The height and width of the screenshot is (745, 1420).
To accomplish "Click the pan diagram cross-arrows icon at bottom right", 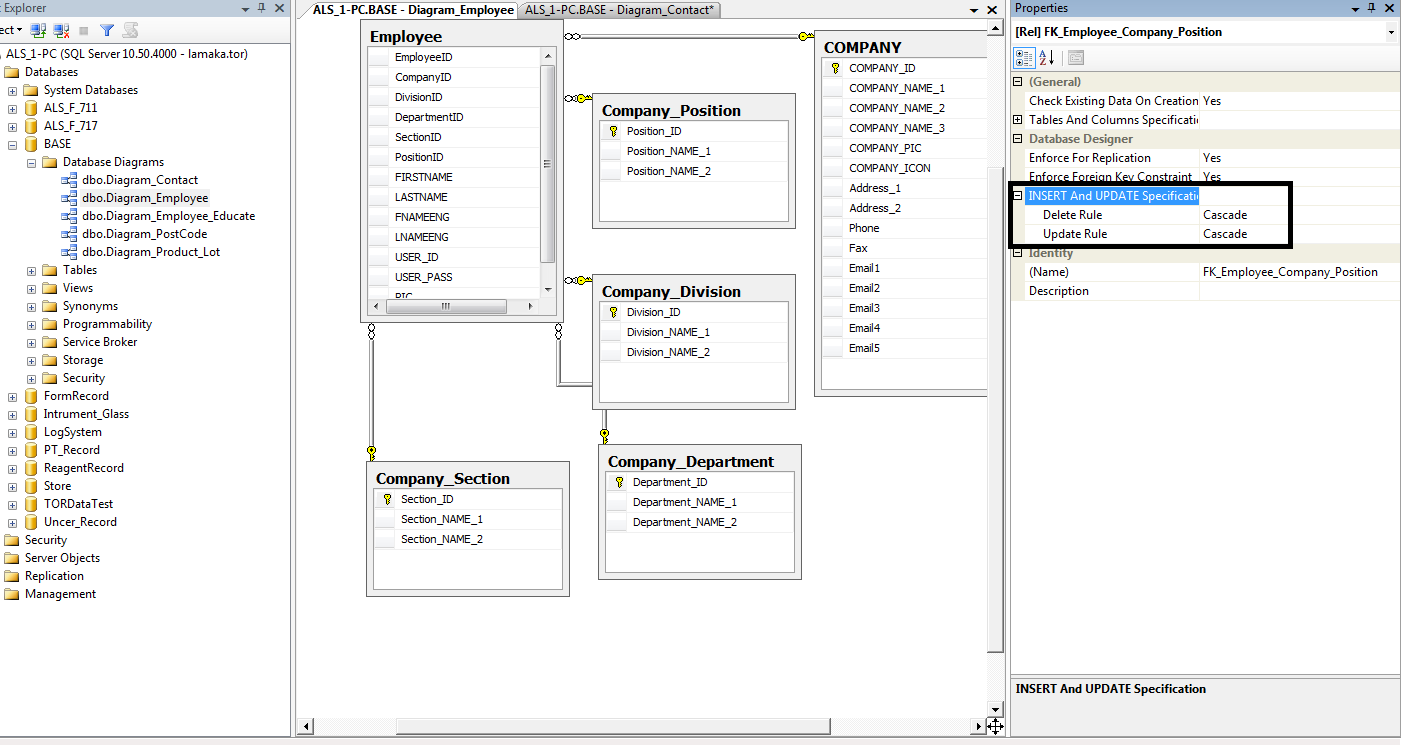I will 995,726.
